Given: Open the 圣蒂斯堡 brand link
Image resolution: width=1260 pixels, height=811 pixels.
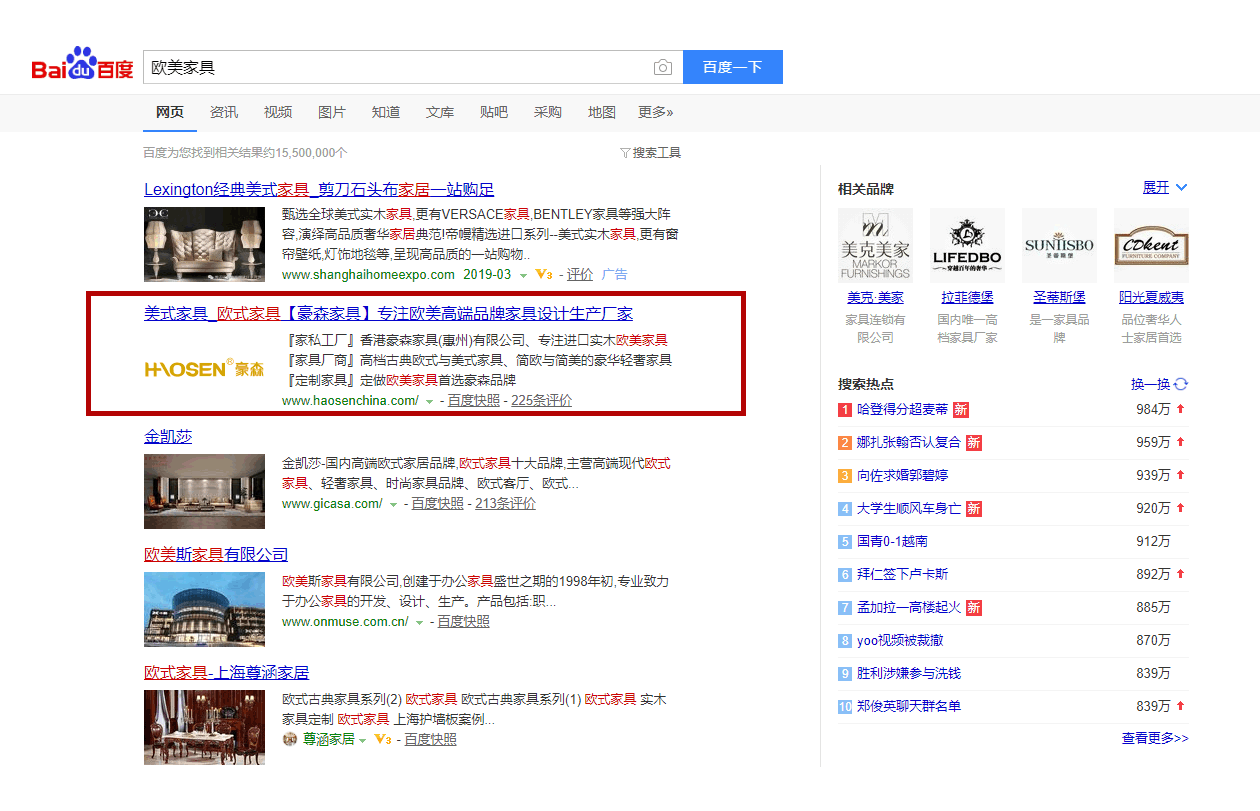Looking at the screenshot, I should [x=1059, y=297].
